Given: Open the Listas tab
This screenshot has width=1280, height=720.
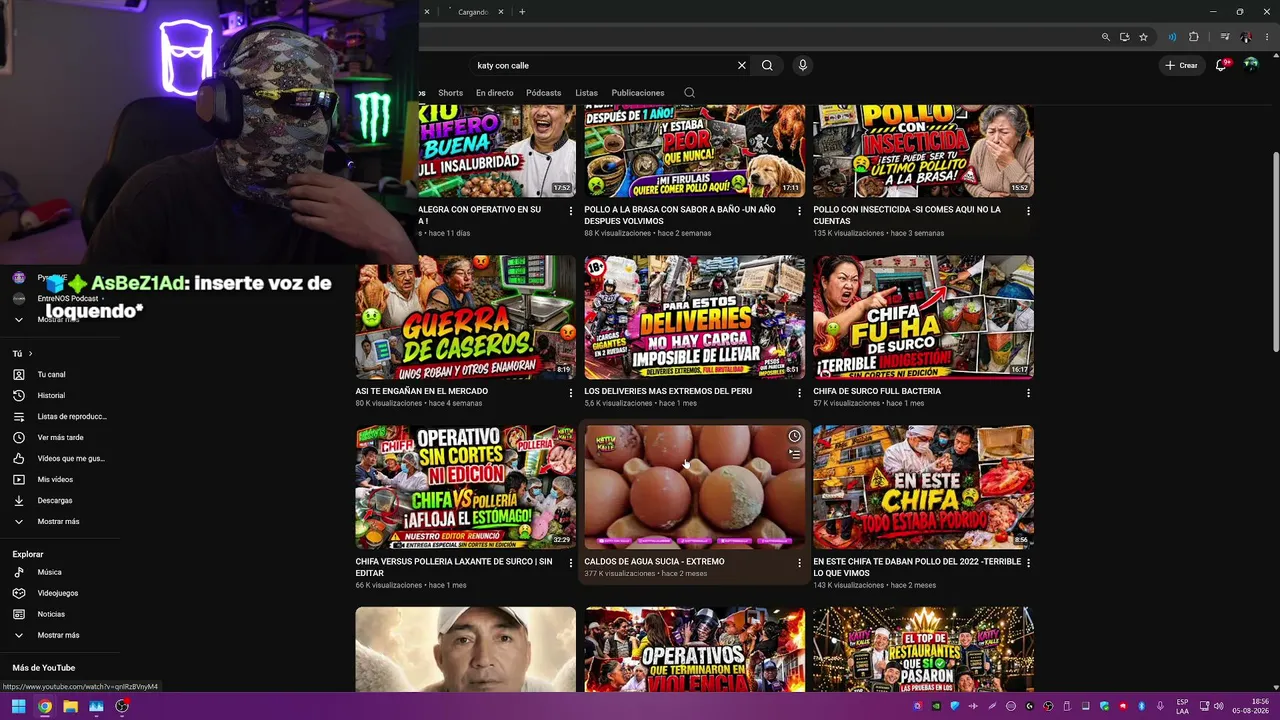Looking at the screenshot, I should pos(587,93).
